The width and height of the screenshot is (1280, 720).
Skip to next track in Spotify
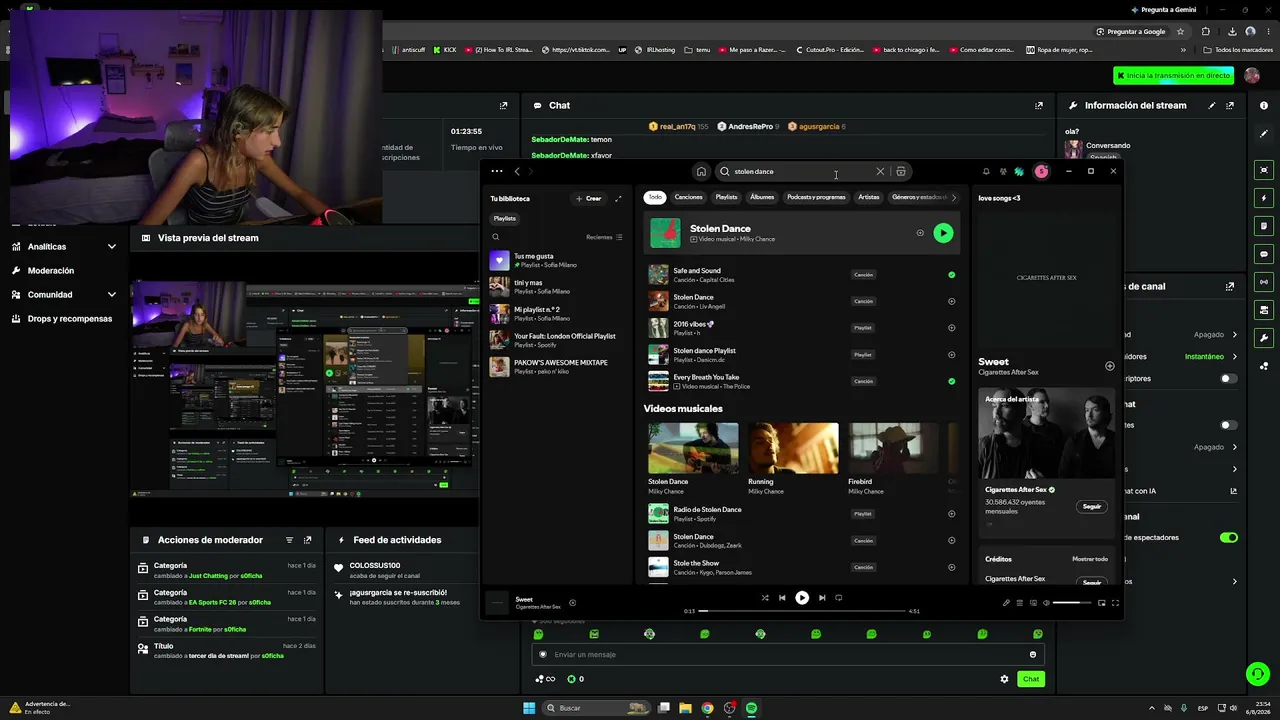(822, 598)
